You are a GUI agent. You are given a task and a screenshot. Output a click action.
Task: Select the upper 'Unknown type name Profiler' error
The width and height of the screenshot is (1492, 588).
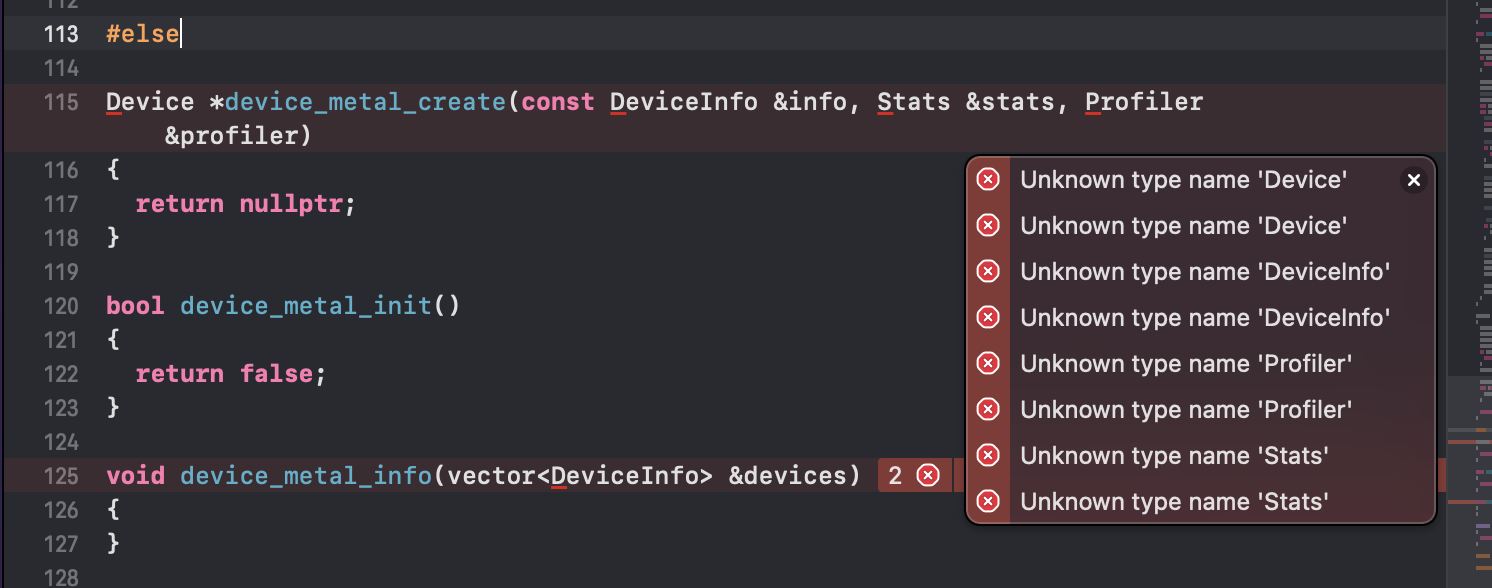click(1186, 364)
